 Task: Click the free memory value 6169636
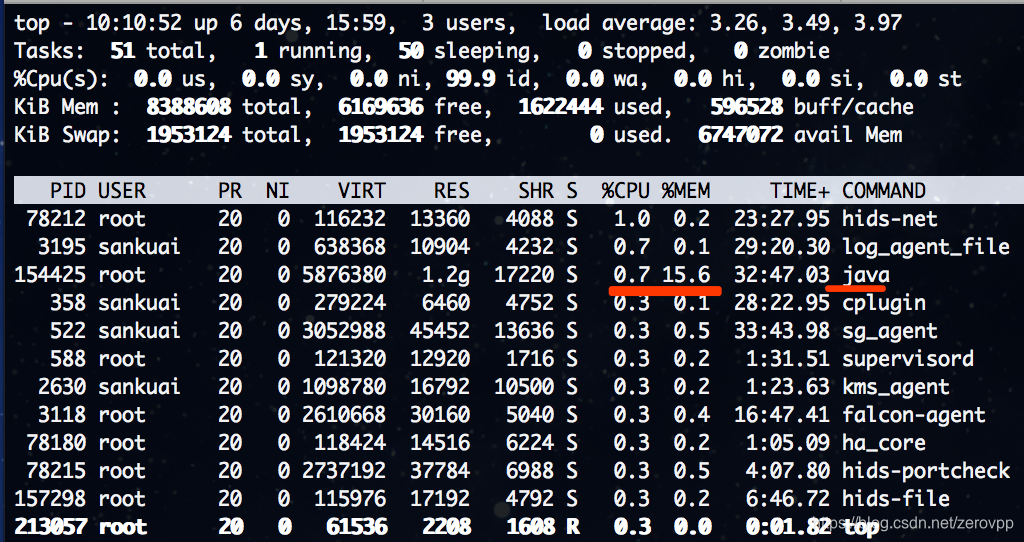coord(380,107)
